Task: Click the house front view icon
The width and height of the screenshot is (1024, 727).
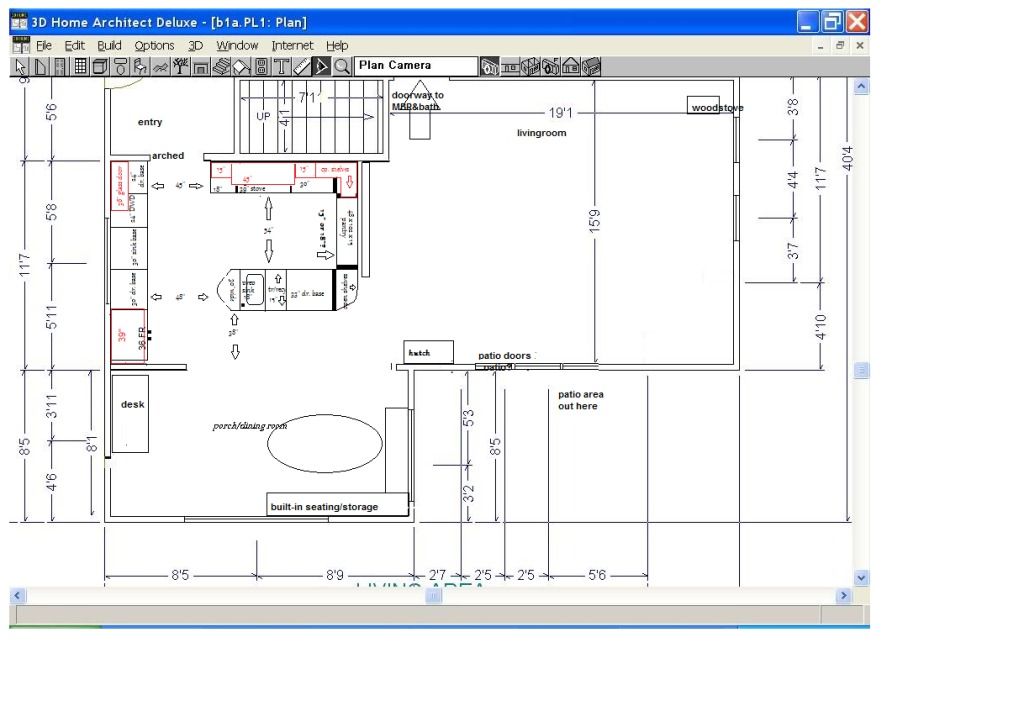Action: click(x=571, y=67)
